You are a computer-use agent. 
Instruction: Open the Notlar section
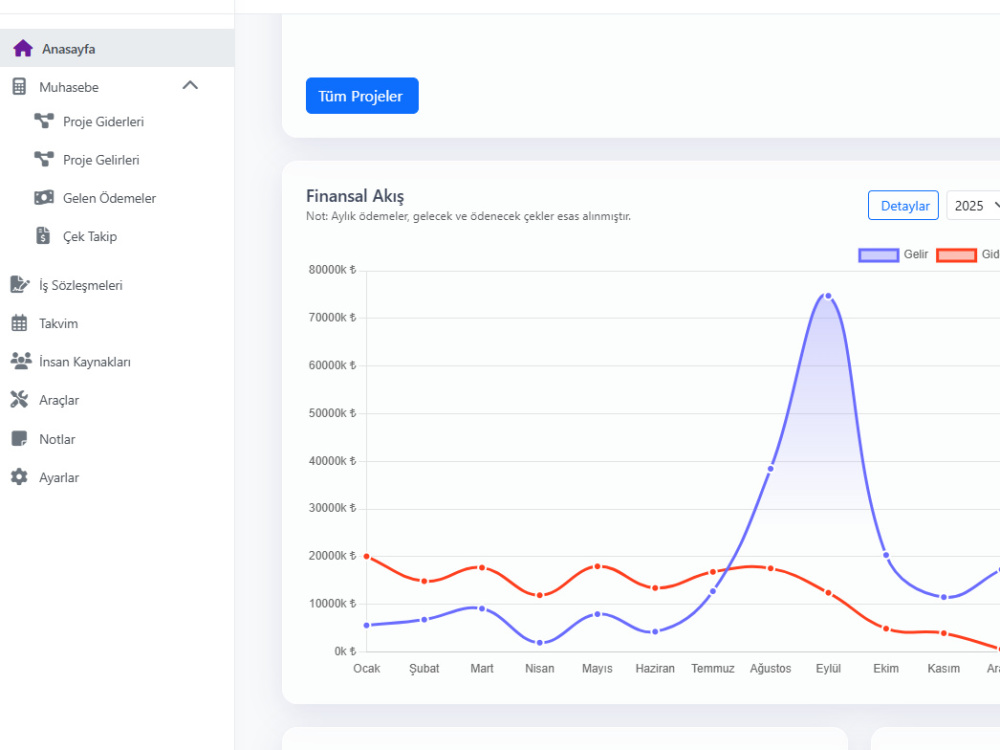click(x=57, y=439)
